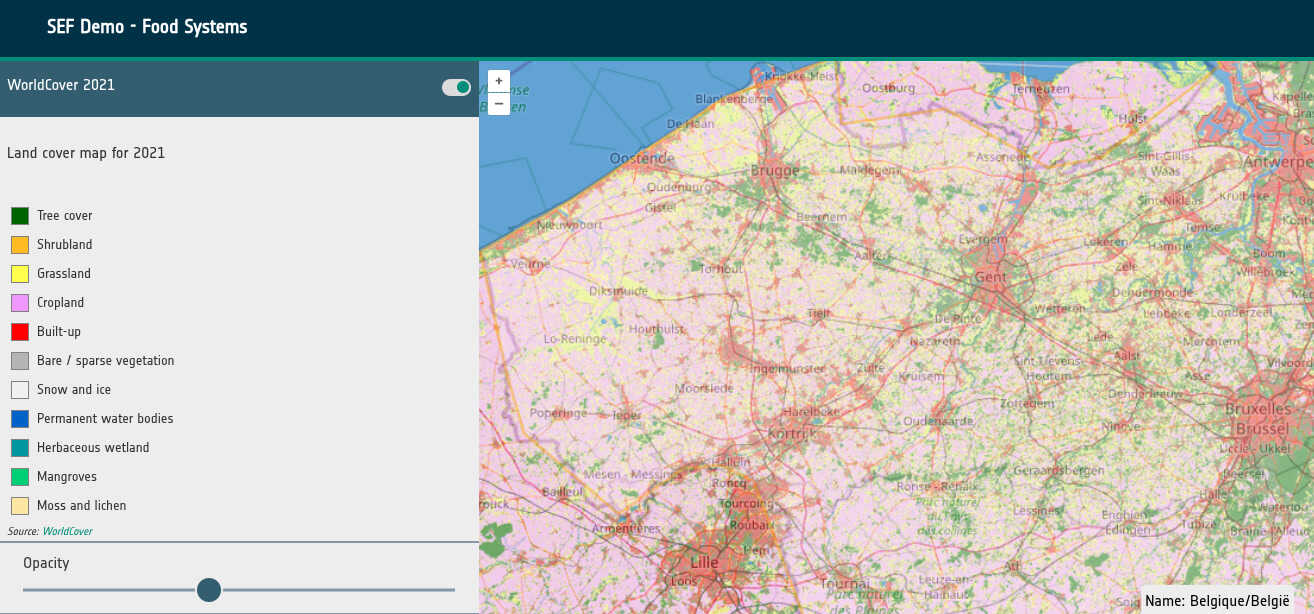Click on Kortrijk on the map
This screenshot has height=614, width=1314.
(x=791, y=433)
